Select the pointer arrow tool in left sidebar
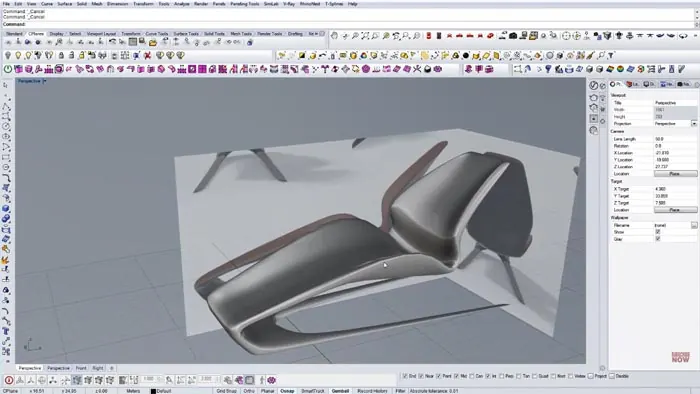This screenshot has width=700, height=394. tap(6, 85)
